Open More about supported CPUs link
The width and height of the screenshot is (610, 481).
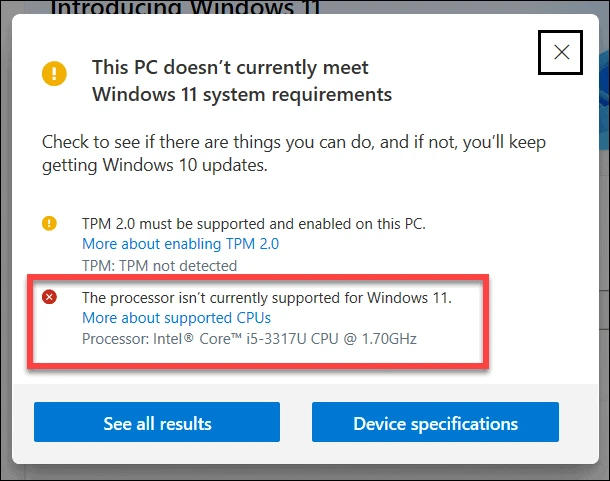176,318
